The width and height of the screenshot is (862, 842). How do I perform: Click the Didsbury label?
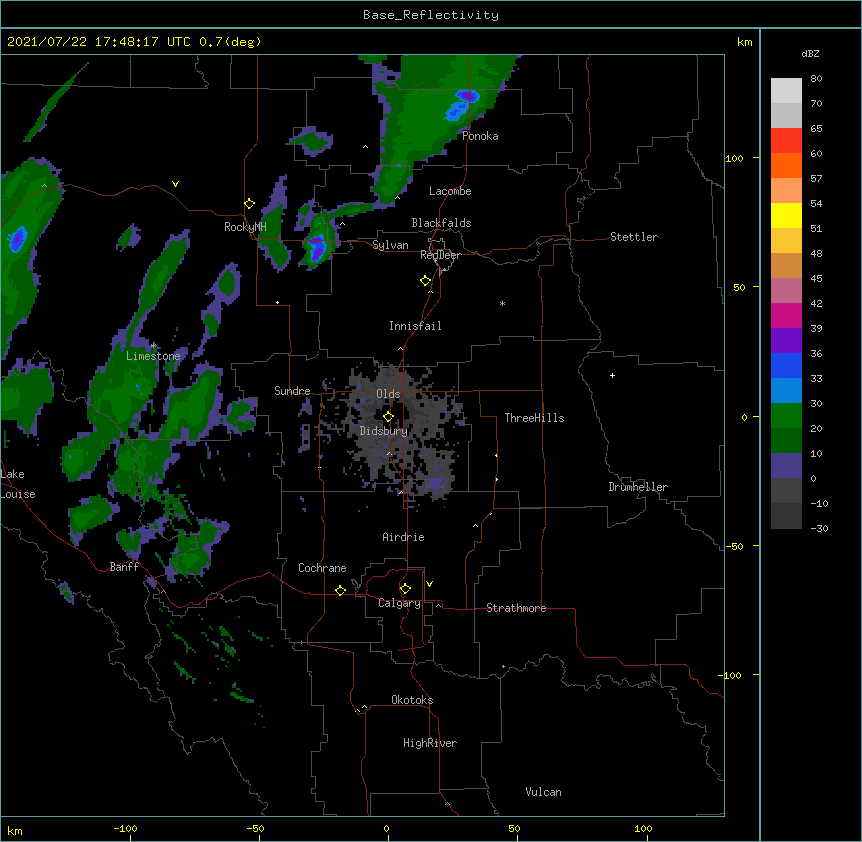[383, 431]
